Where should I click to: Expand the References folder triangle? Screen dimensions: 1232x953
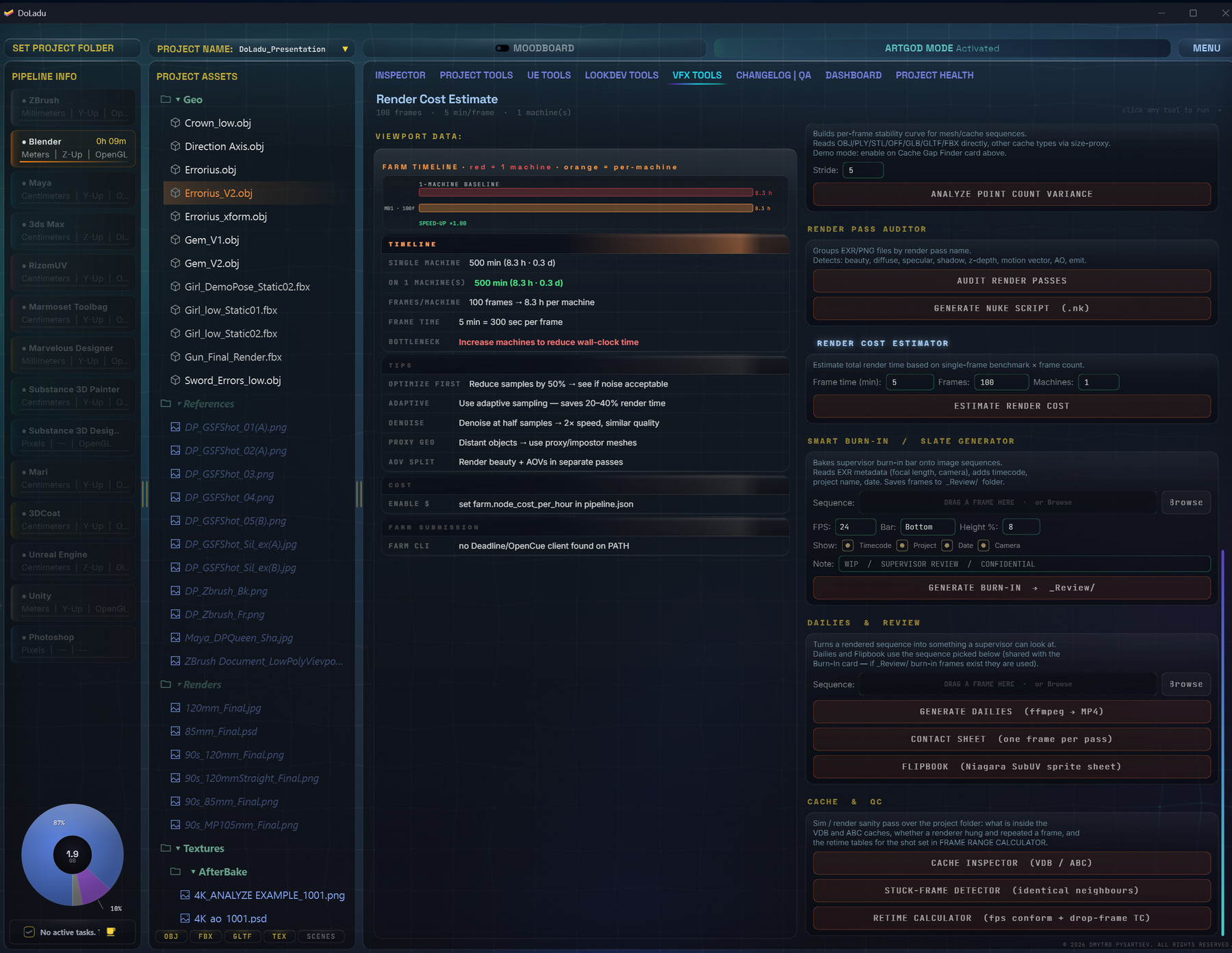pyautogui.click(x=179, y=404)
